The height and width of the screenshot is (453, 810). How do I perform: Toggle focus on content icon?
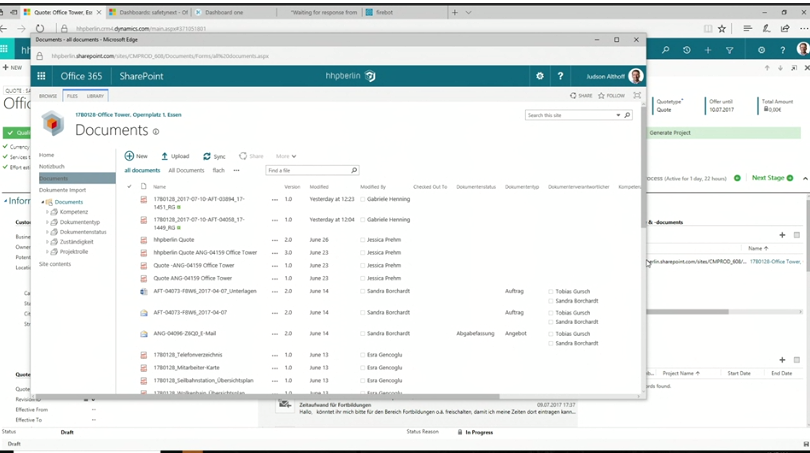click(x=637, y=96)
